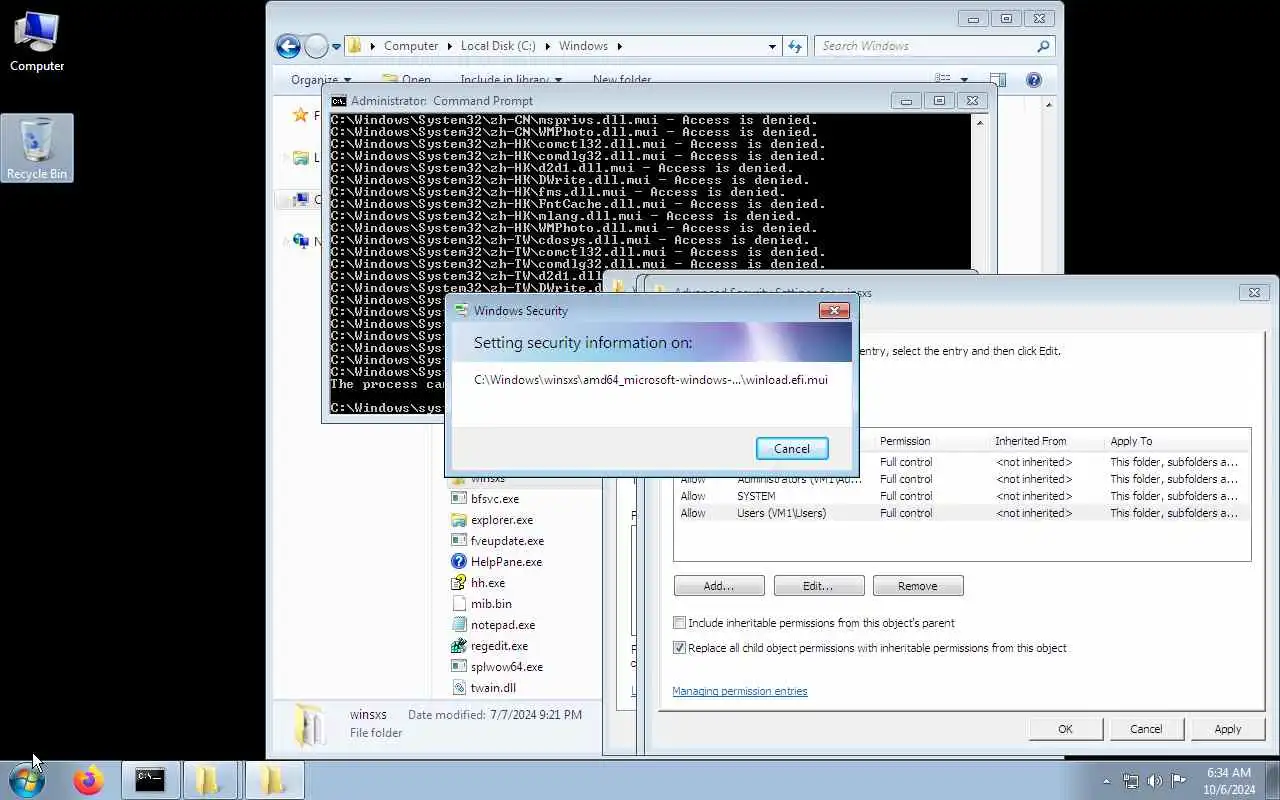Open Computer icon on the desktop

pyautogui.click(x=37, y=41)
